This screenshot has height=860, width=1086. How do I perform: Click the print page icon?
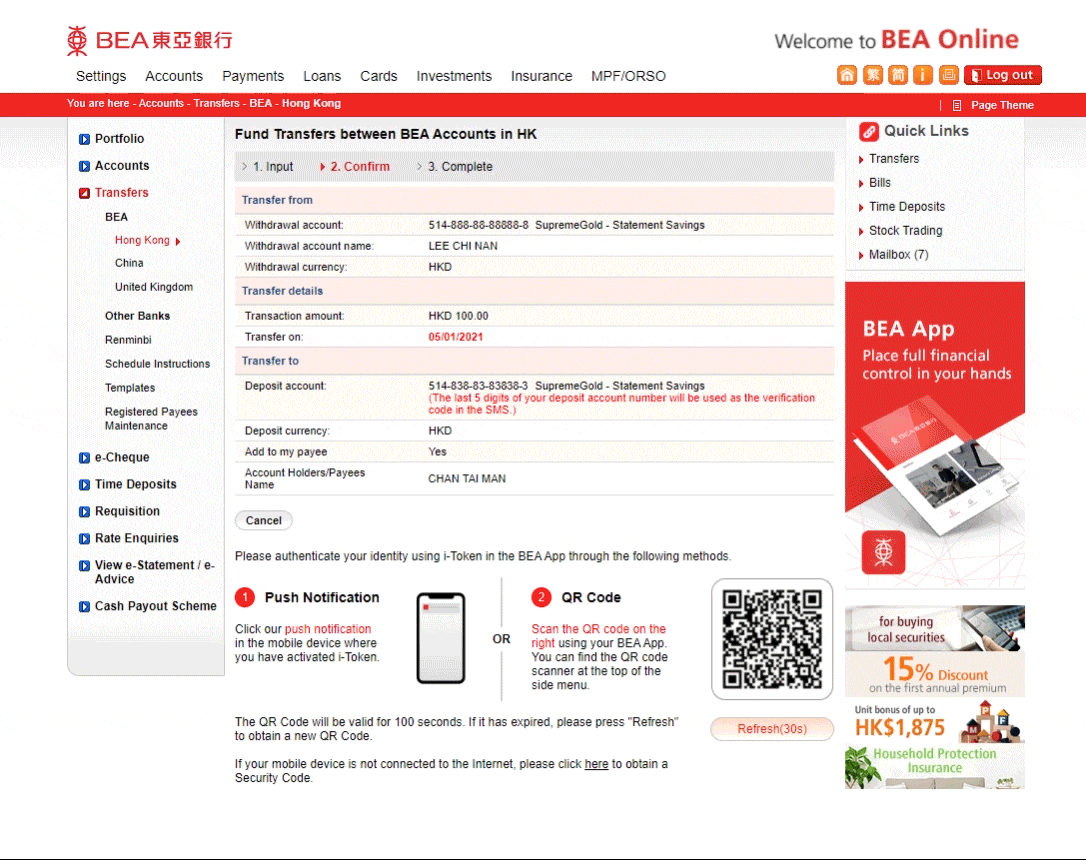(x=948, y=75)
